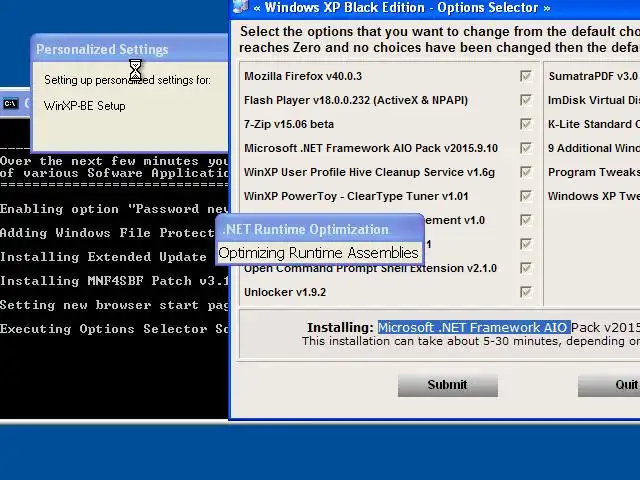Screen dimensions: 640x480
Task: Select '9 Additional Wind' option label
Action: [x=594, y=148]
